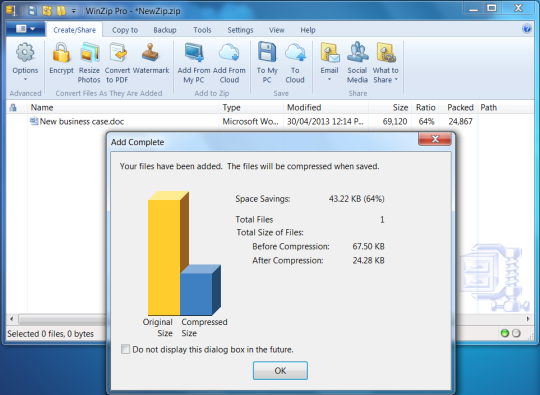Screen dimensions: 540x395
Task: Expand the Email dropdown arrow
Action: pyautogui.click(x=329, y=80)
